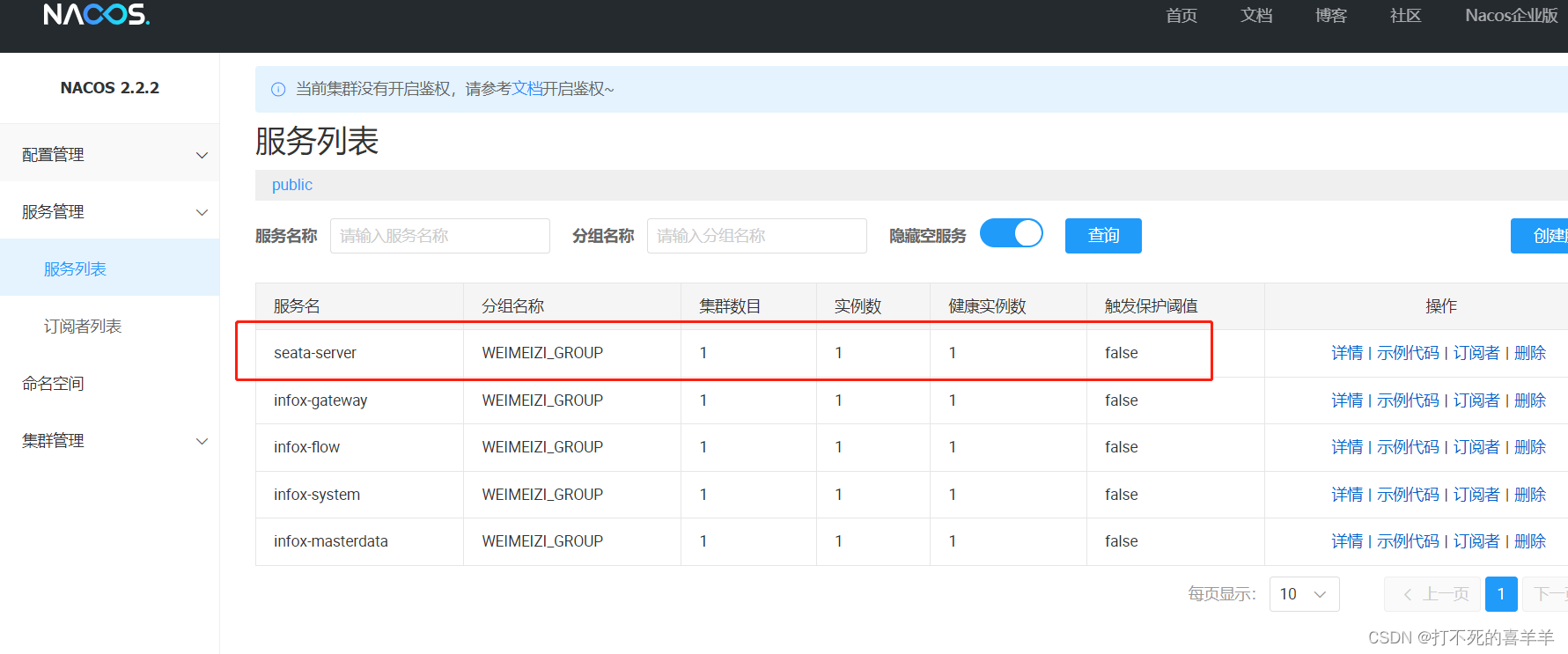
Task: Open 订阅者 for seata-server
Action: [1476, 353]
